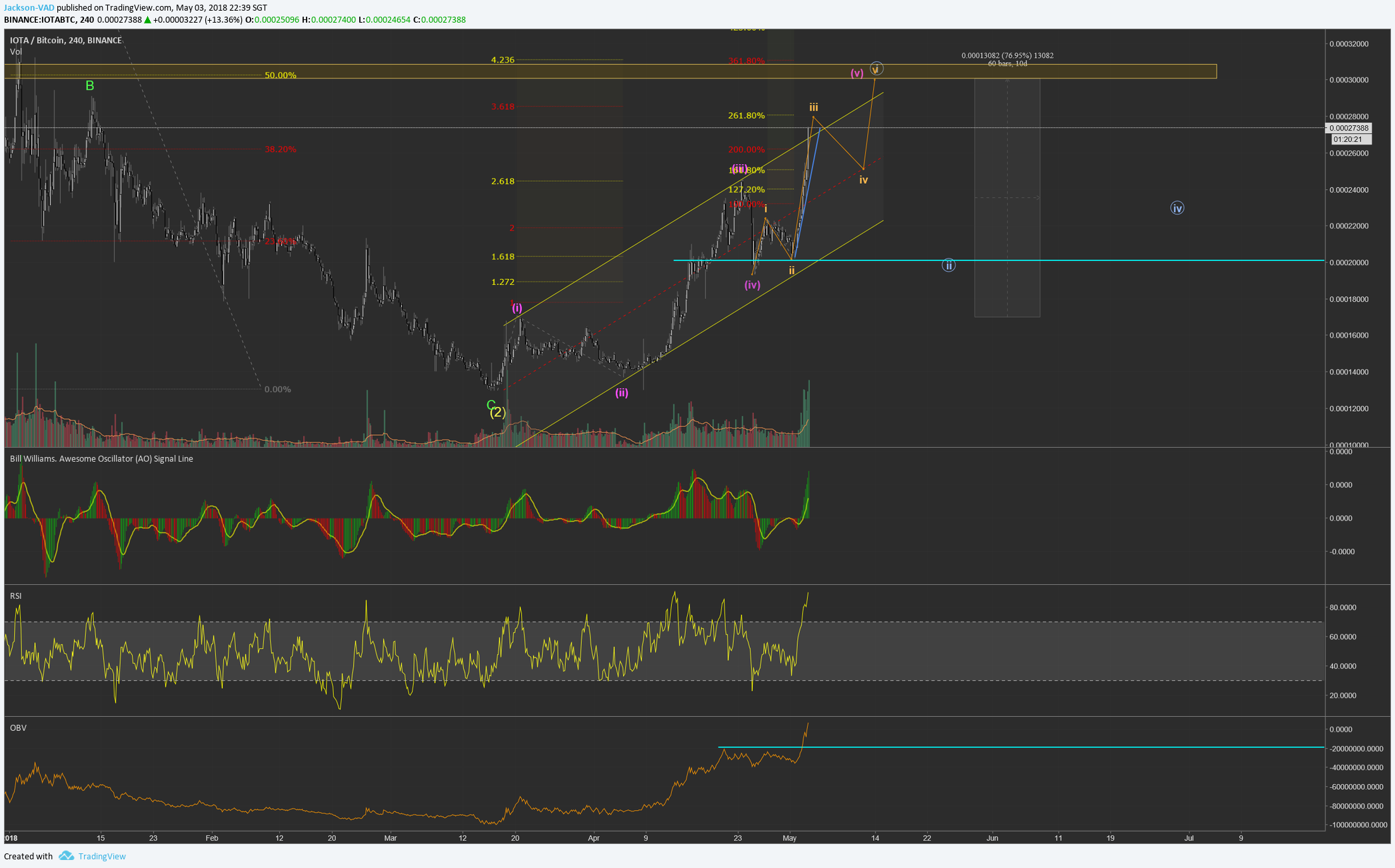The height and width of the screenshot is (868, 1395).
Task: Click the magenta (iv) wave label
Action: [x=752, y=284]
